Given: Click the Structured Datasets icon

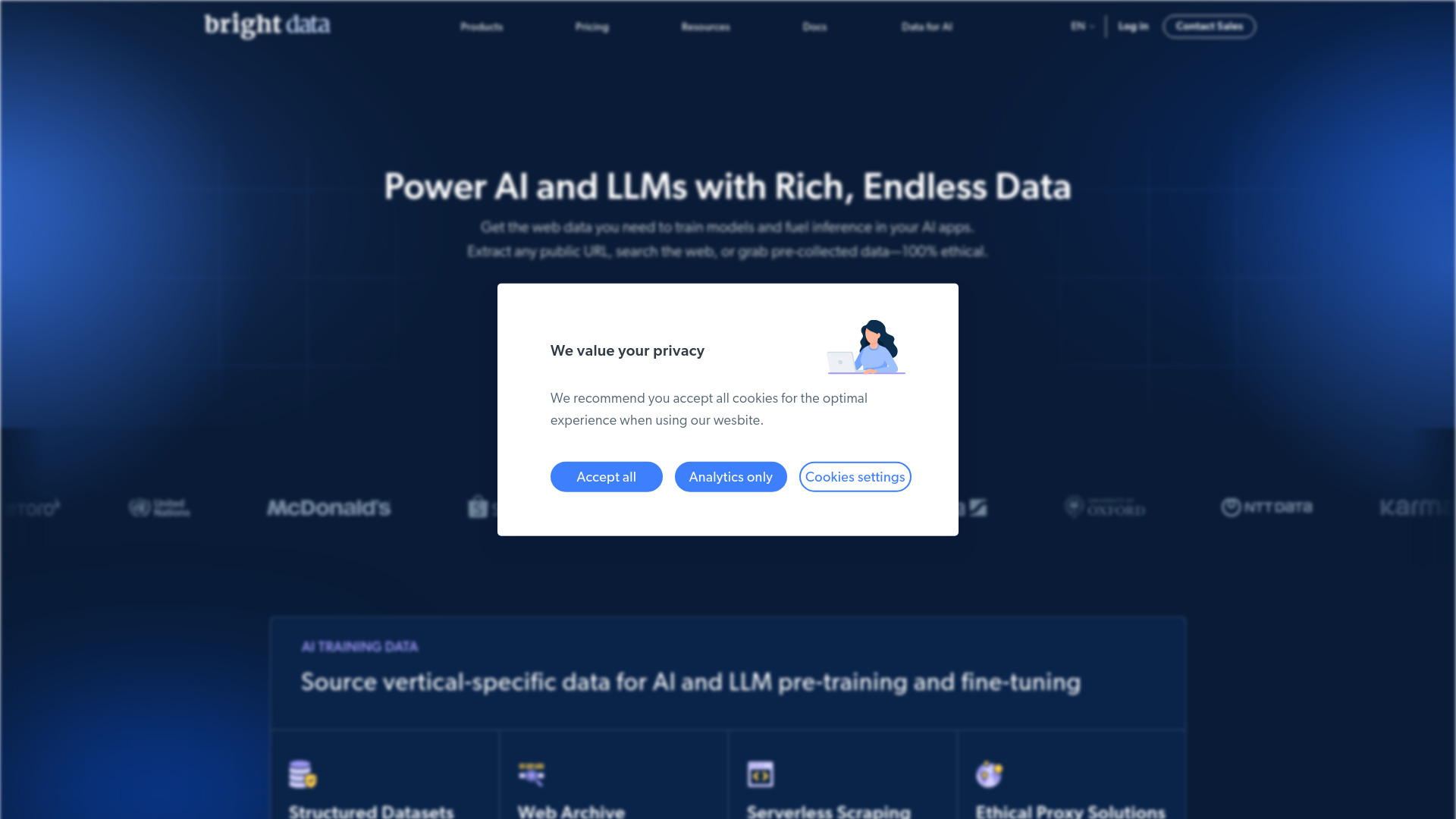Looking at the screenshot, I should coord(302,775).
